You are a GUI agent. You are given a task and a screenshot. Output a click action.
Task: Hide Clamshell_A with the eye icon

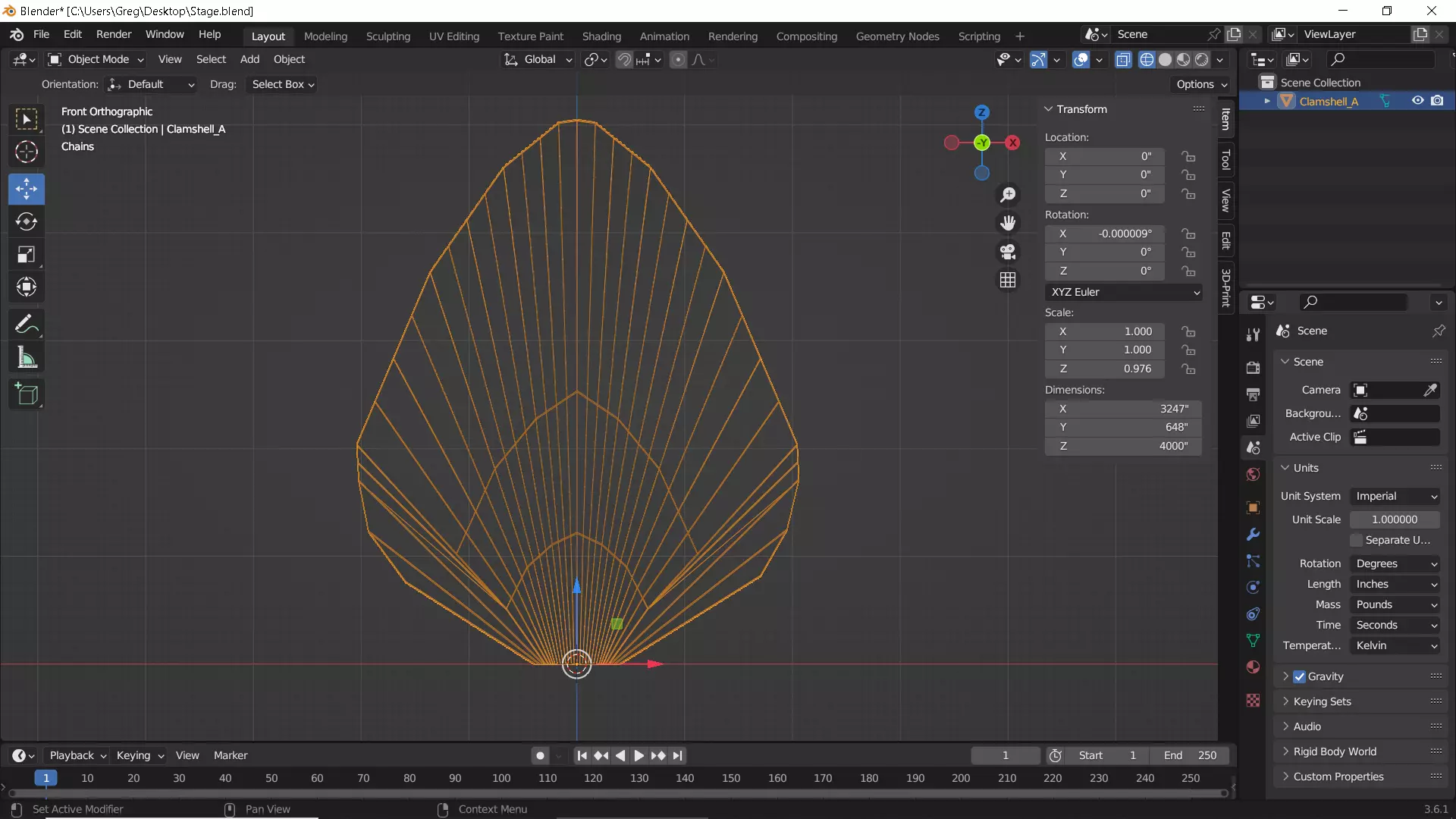click(1417, 101)
